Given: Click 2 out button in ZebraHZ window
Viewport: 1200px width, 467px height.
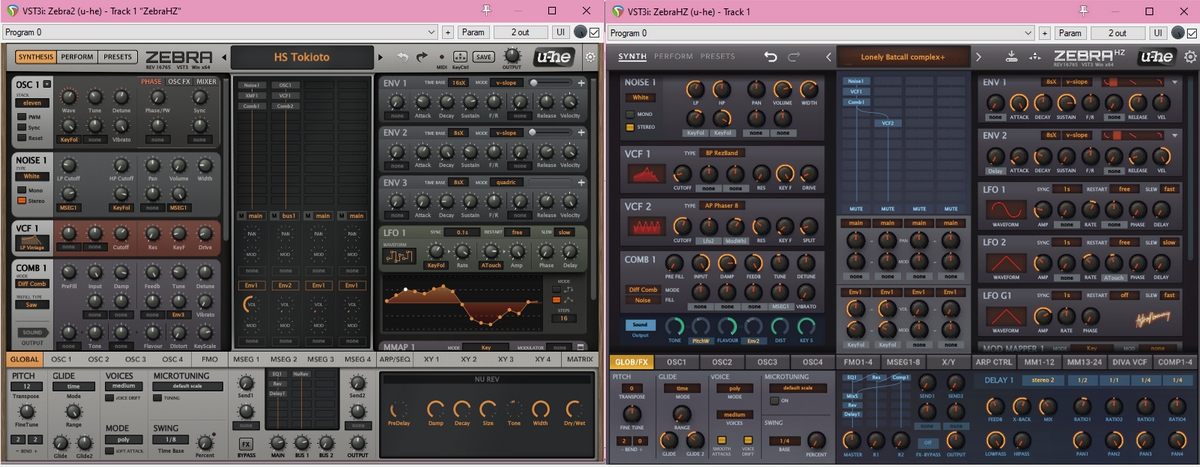Looking at the screenshot, I should (x=1119, y=32).
